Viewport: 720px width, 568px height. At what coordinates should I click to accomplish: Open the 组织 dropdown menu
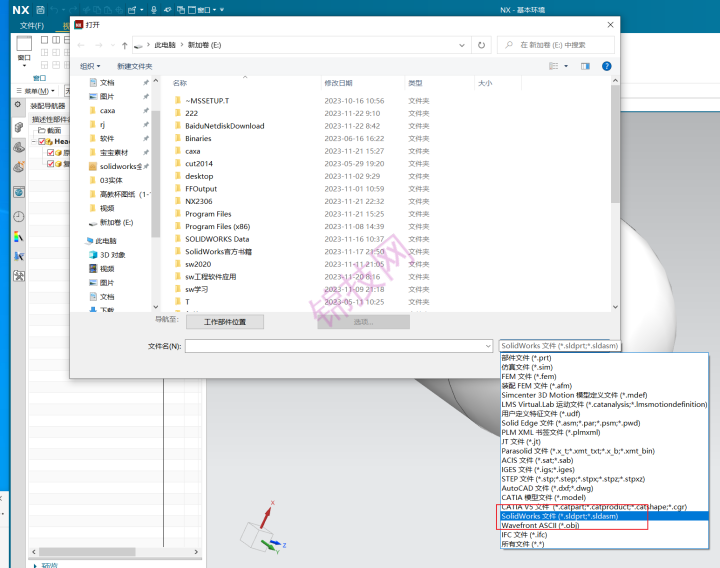tap(90, 66)
